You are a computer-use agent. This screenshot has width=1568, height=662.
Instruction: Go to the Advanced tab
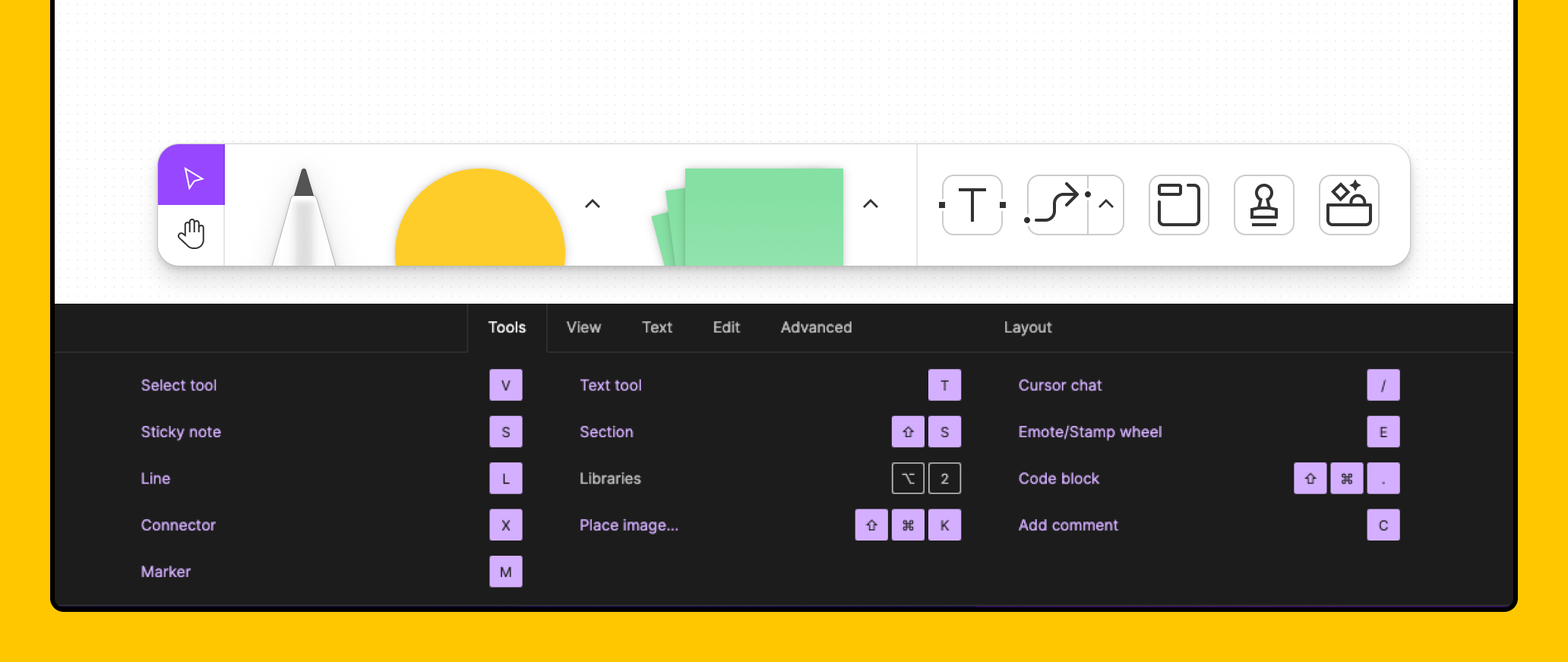tap(816, 327)
